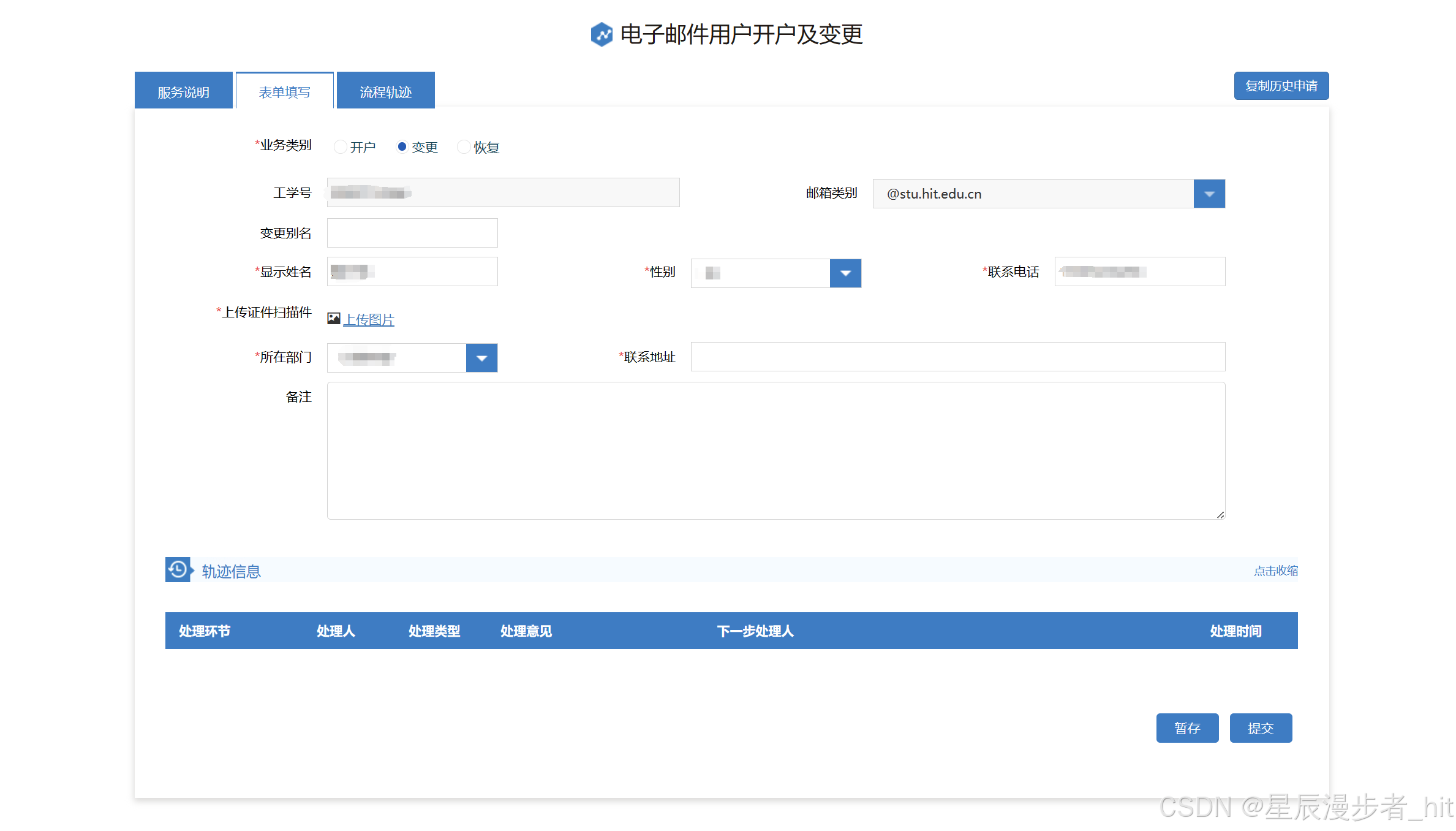Click the blue hexagon logo beside the title
Viewport: 1456px width, 831px height.
click(x=602, y=34)
